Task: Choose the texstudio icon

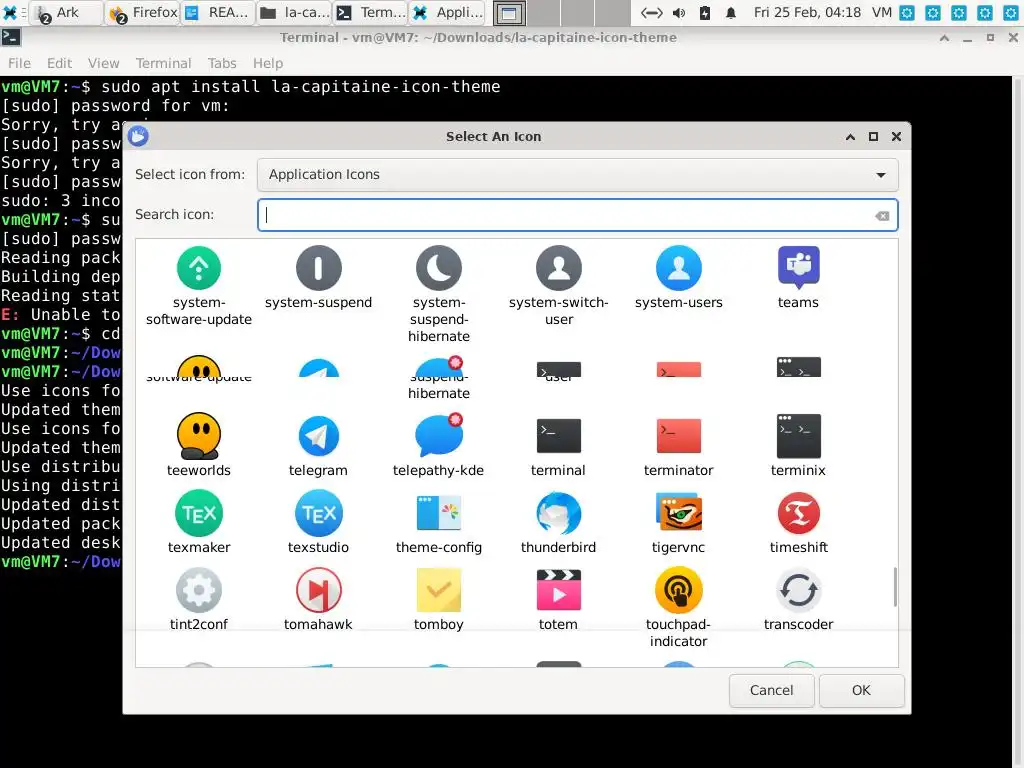Action: [x=318, y=513]
